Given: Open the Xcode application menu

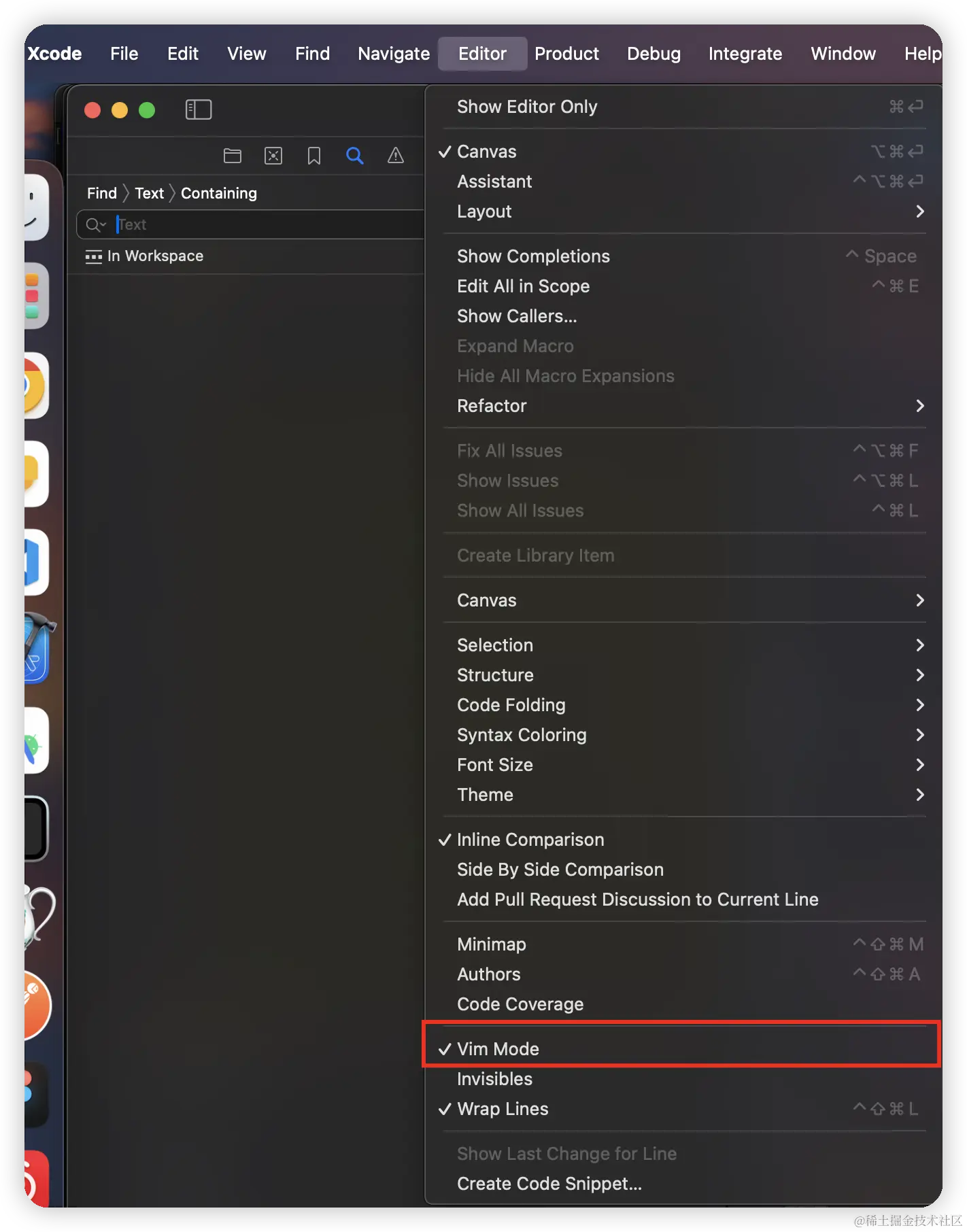Looking at the screenshot, I should click(x=54, y=54).
